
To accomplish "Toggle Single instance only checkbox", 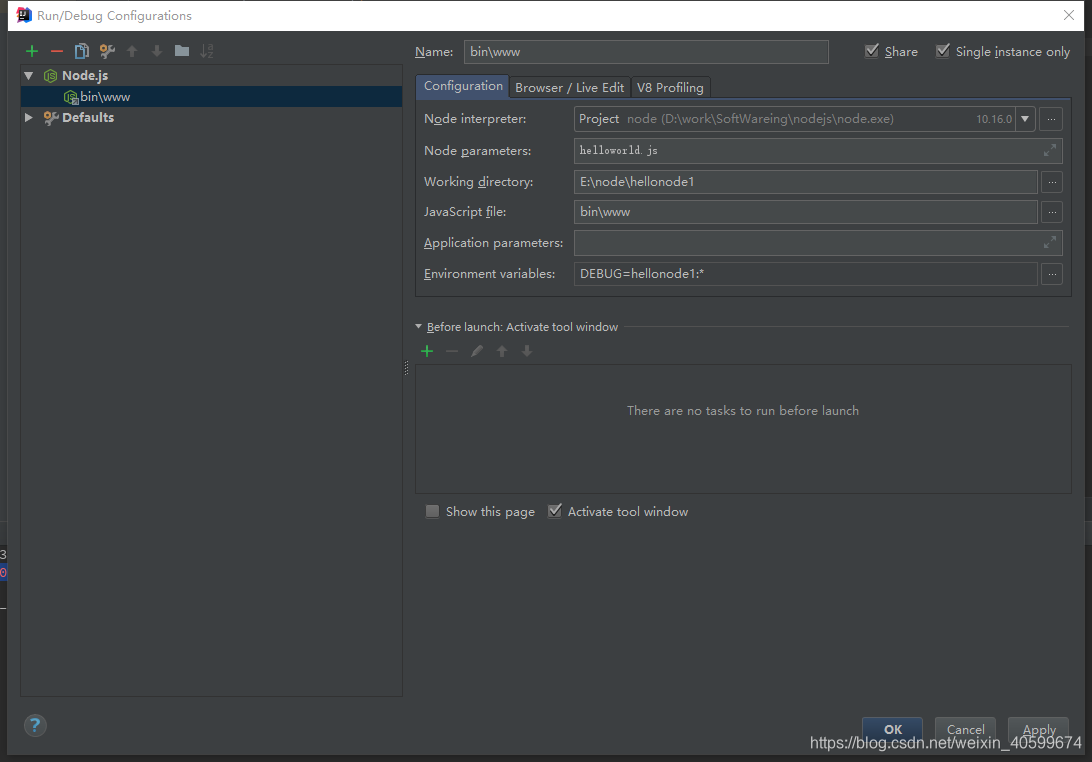I will (x=942, y=51).
